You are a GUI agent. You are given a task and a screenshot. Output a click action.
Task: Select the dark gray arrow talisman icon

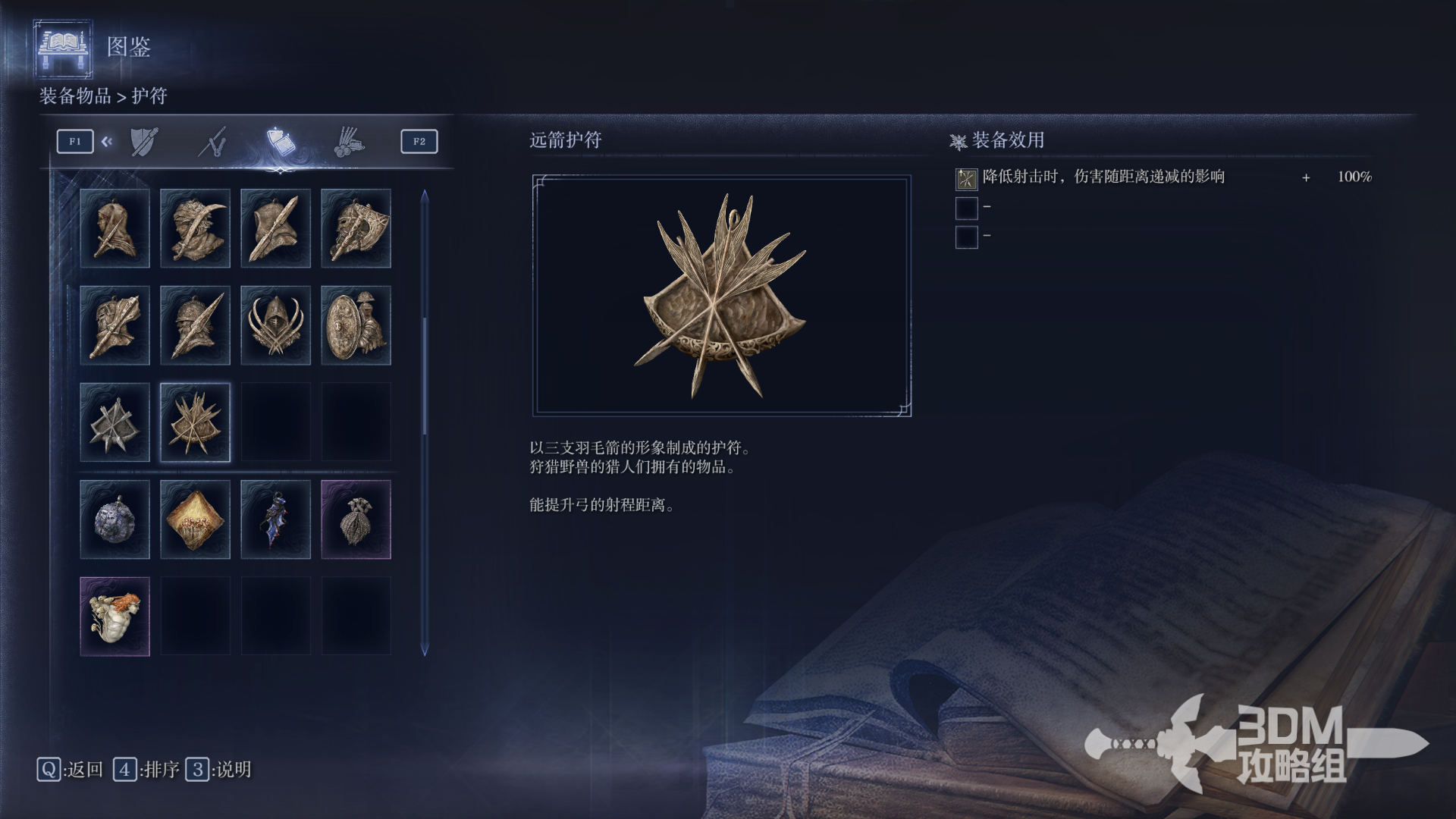[x=115, y=422]
